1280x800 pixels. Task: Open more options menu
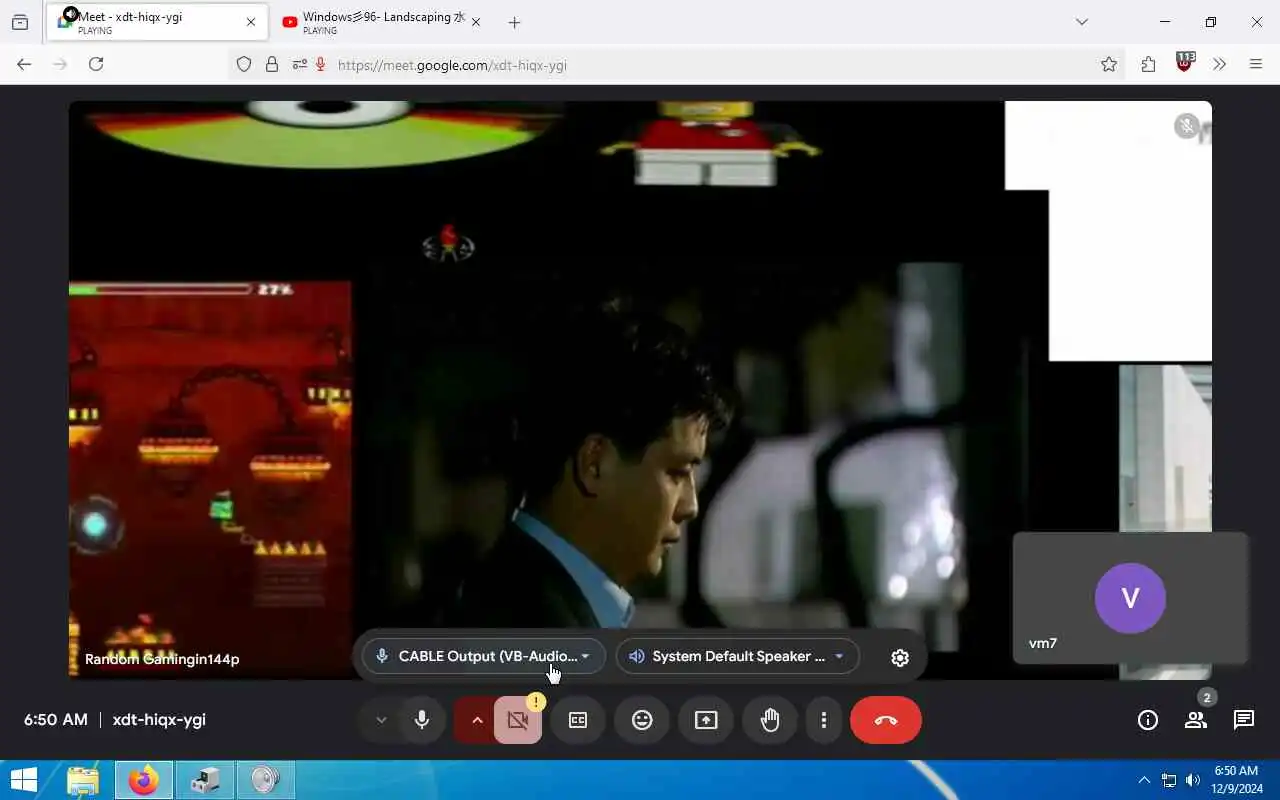[824, 720]
